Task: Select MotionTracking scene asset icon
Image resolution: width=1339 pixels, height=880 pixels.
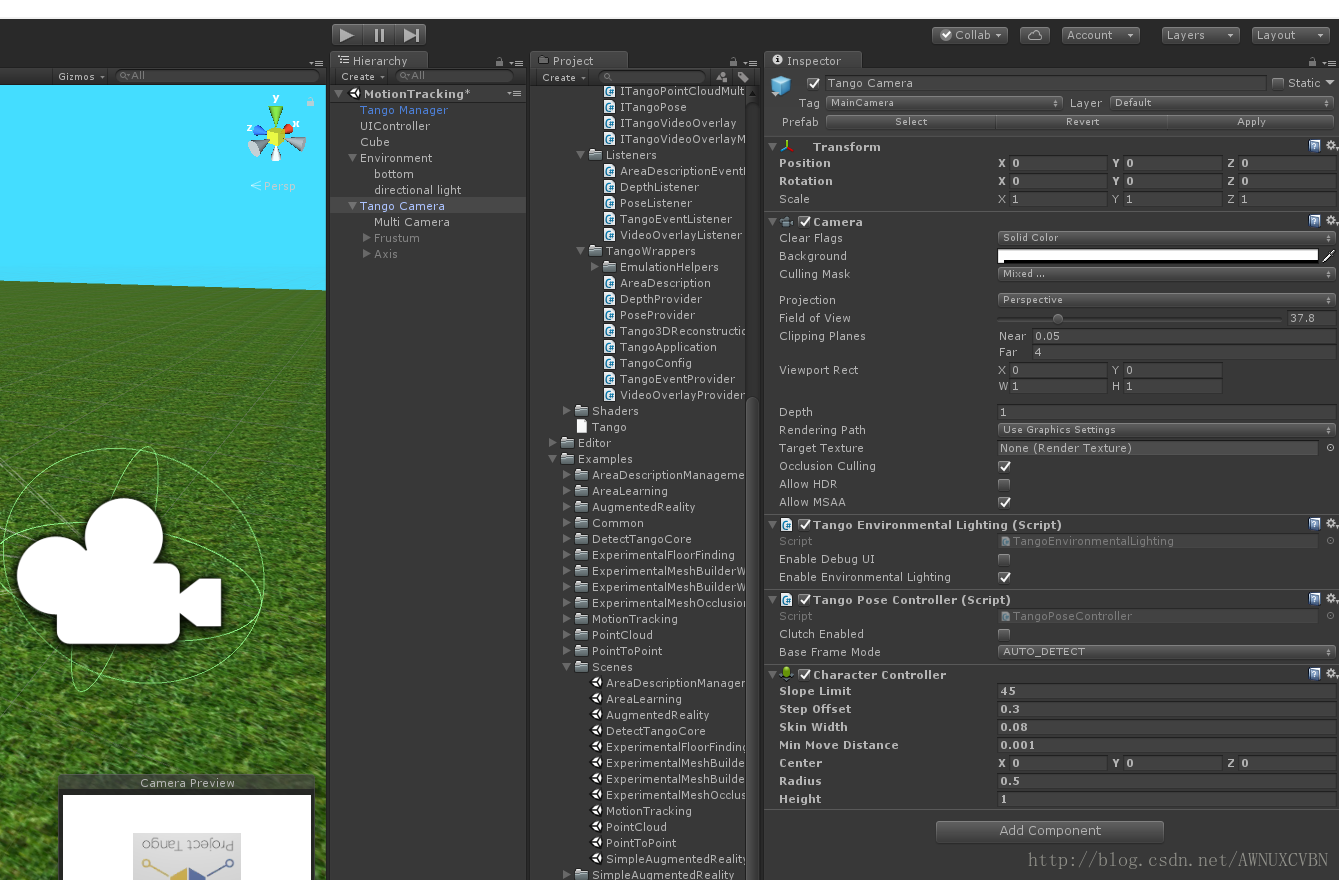Action: (x=596, y=811)
